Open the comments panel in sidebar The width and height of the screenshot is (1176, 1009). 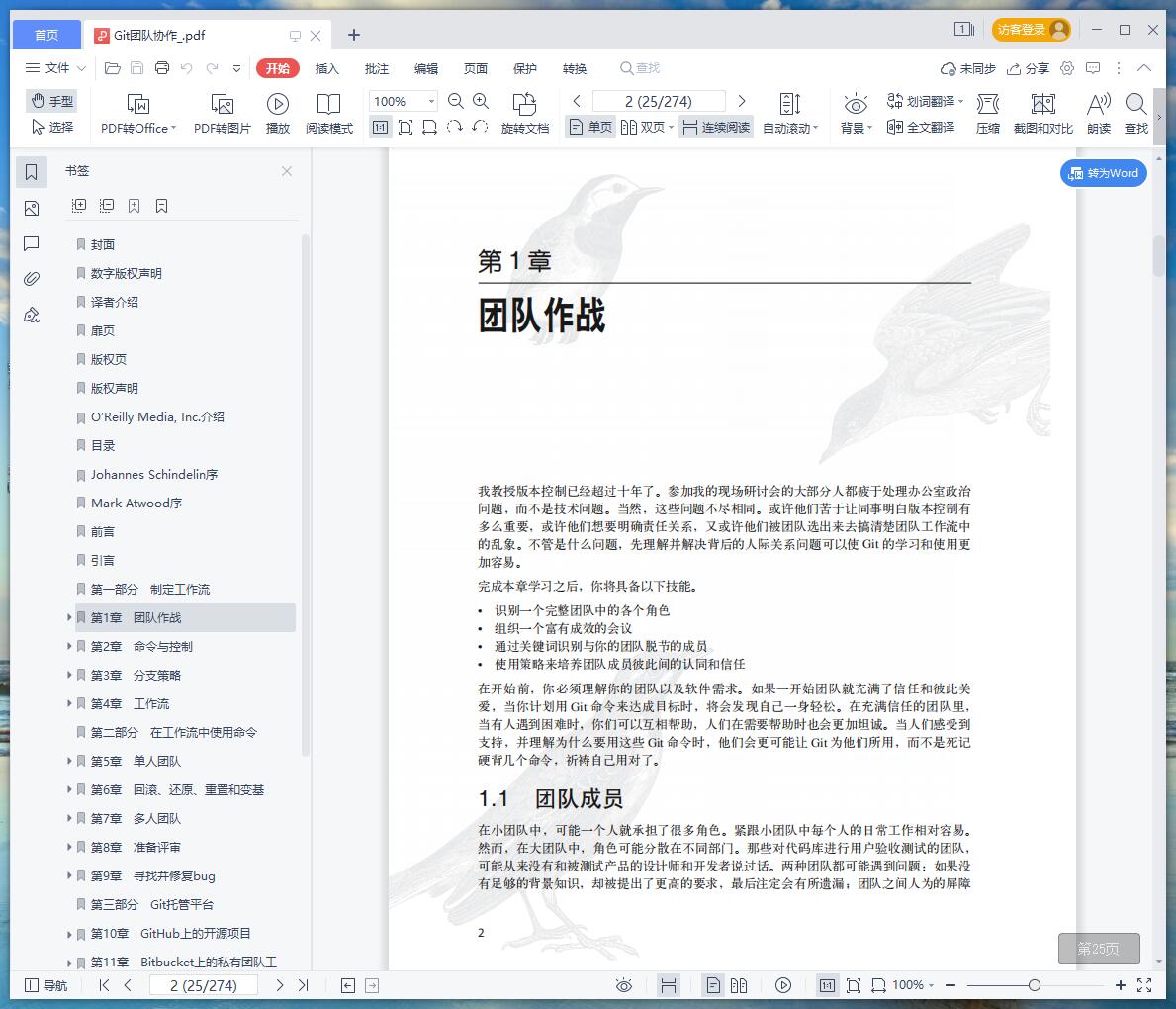click(31, 243)
